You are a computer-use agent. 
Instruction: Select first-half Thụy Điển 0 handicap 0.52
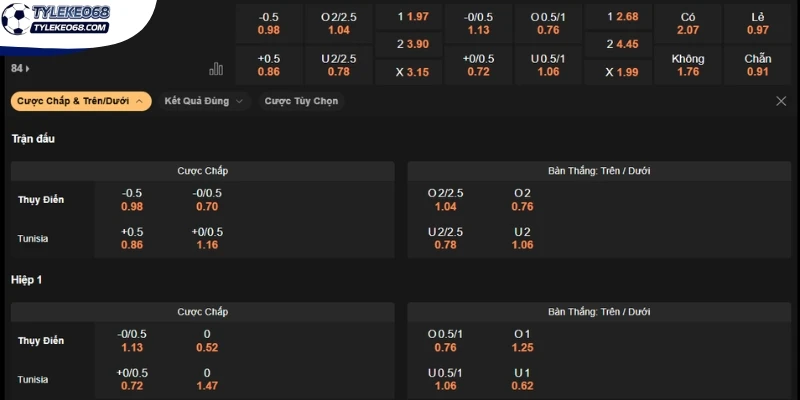[x=207, y=341]
